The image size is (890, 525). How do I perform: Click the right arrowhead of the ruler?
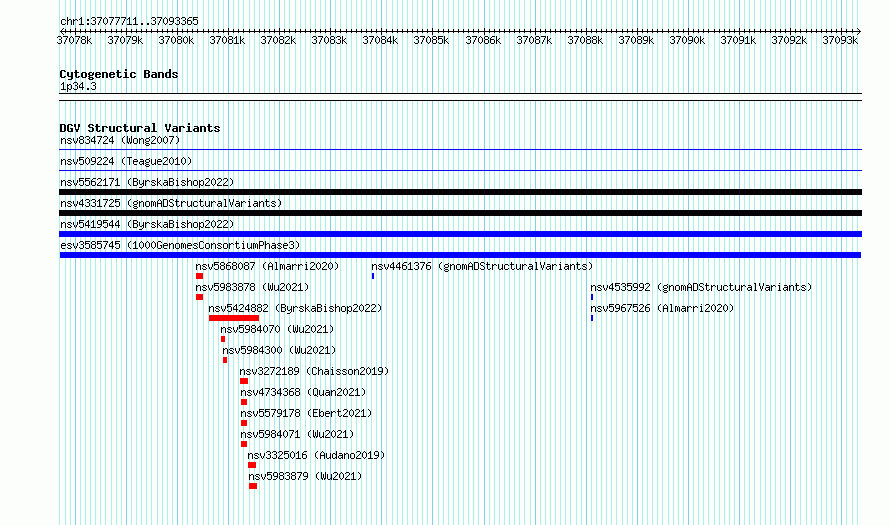pyautogui.click(x=859, y=31)
